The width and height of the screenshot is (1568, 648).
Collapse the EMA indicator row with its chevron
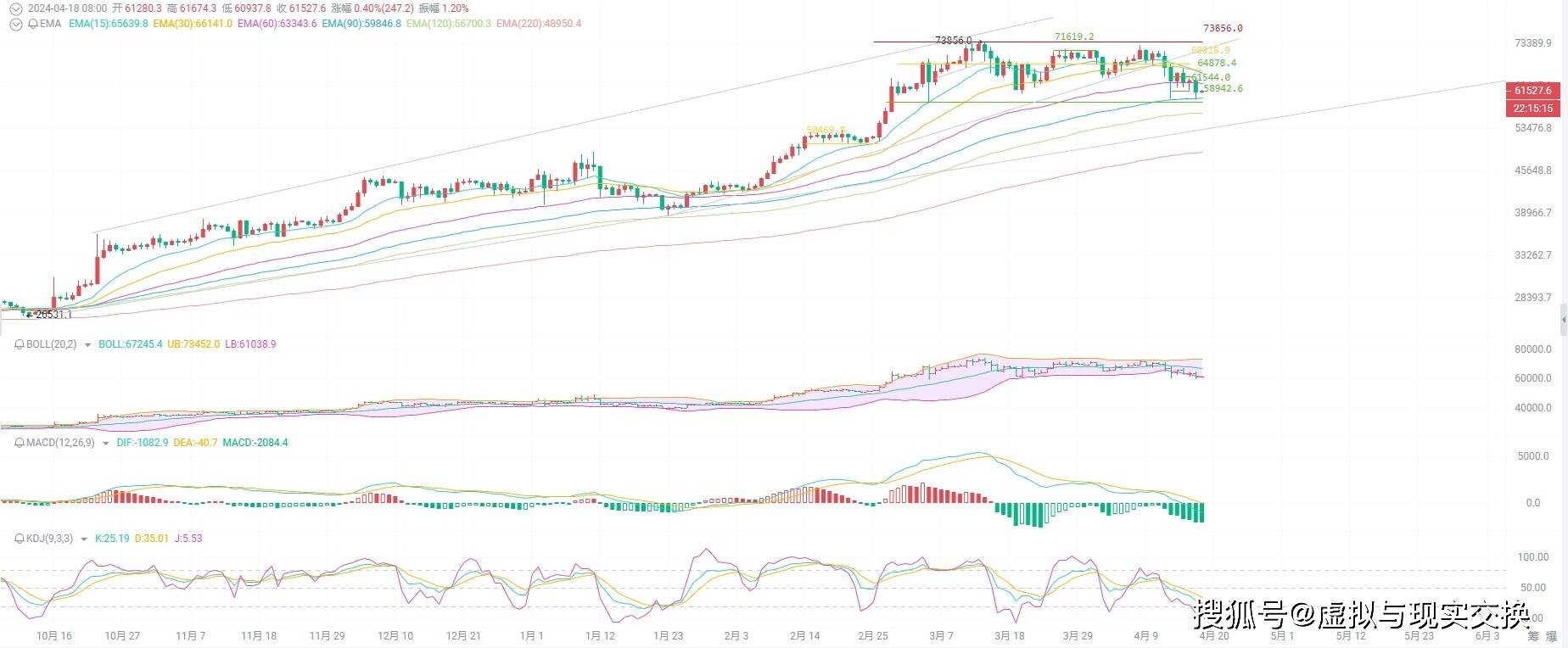click(15, 24)
